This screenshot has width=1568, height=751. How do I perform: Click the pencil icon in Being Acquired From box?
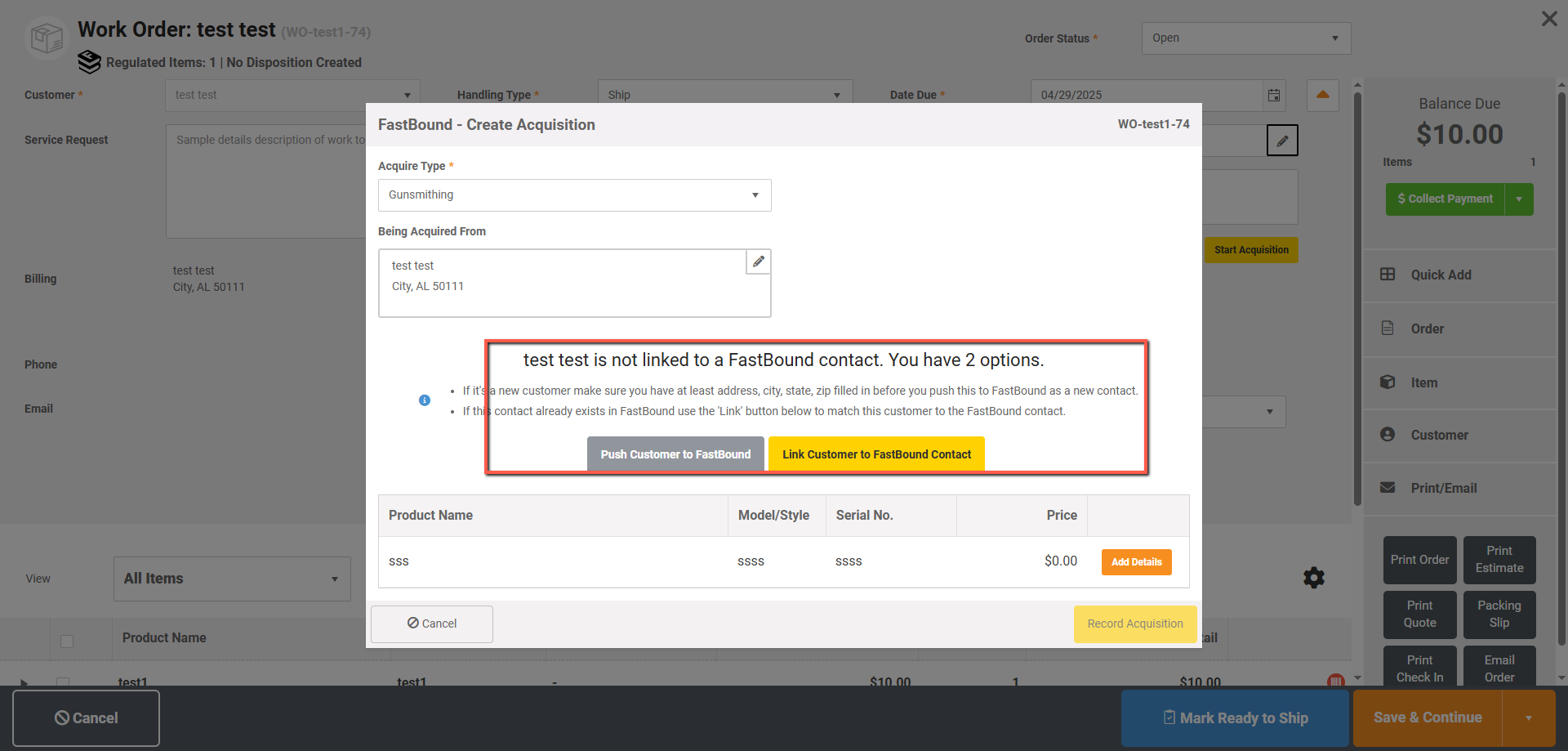point(759,262)
